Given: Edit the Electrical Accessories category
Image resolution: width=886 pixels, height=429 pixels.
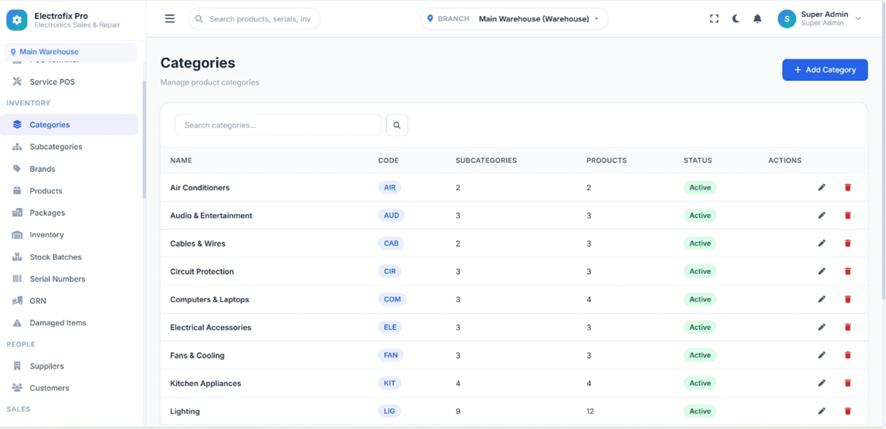Looking at the screenshot, I should (x=822, y=327).
